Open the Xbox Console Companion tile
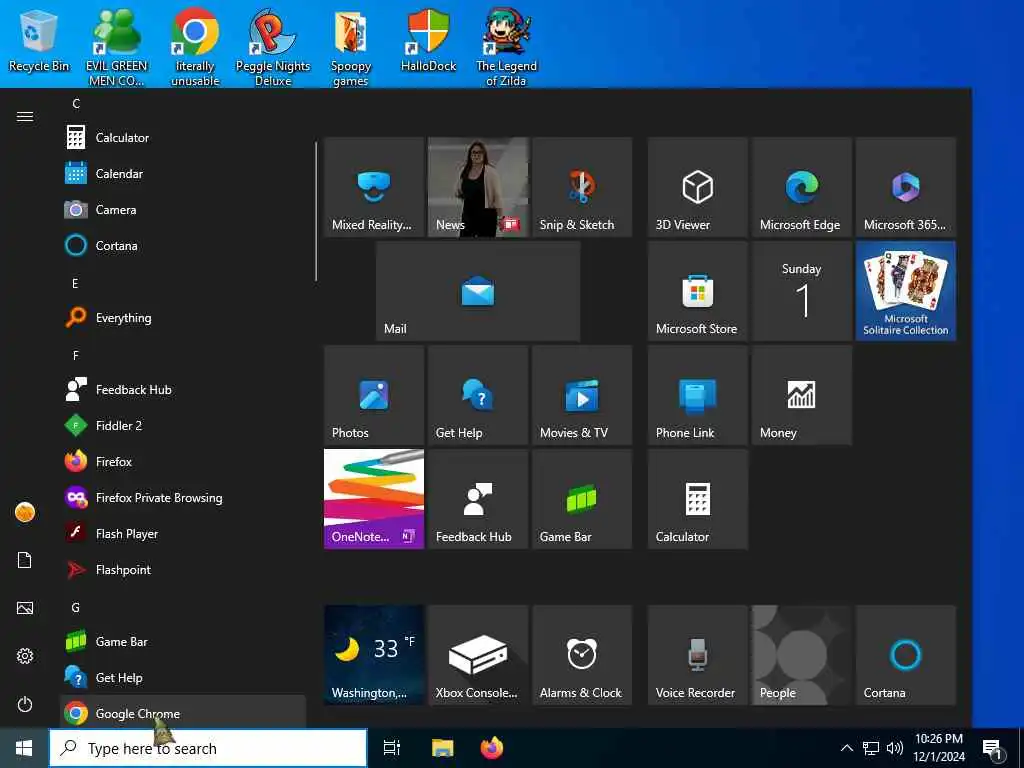Image resolution: width=1024 pixels, height=768 pixels. tap(478, 655)
